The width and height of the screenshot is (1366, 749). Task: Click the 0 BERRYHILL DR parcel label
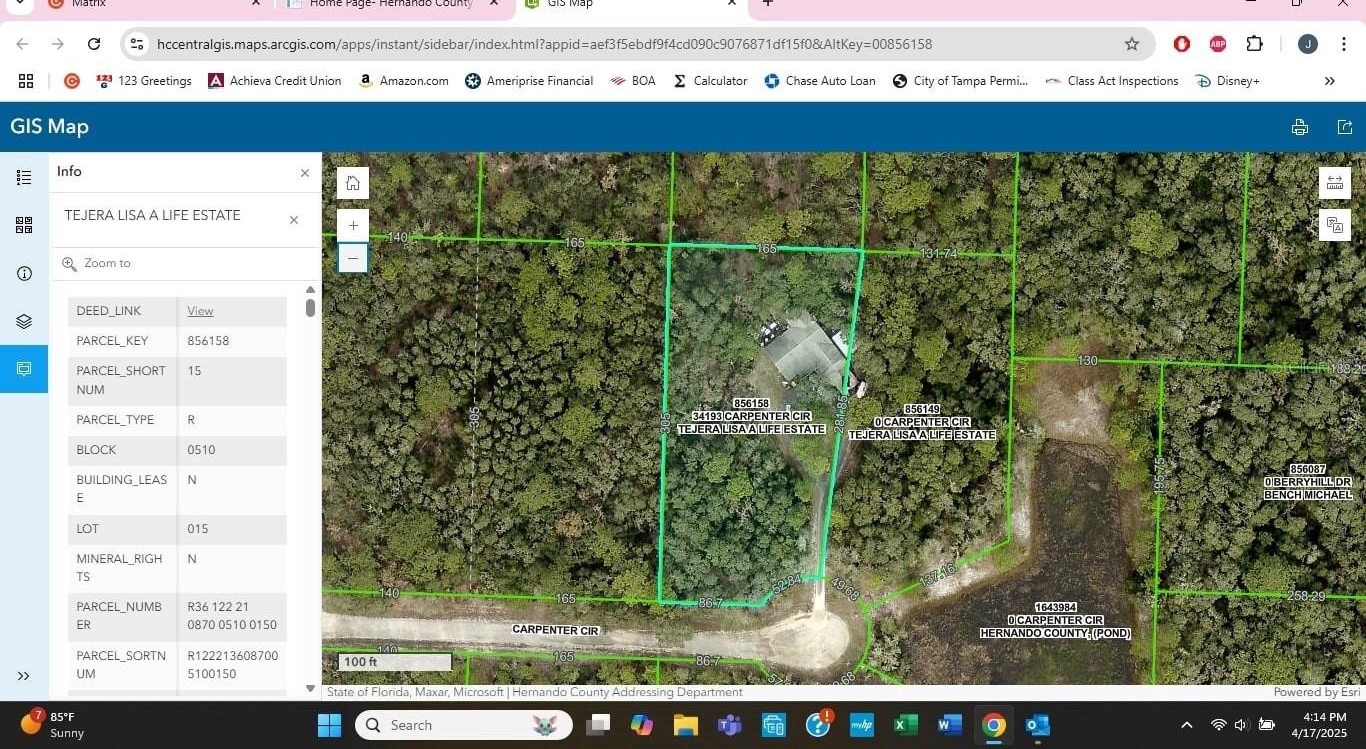[1308, 482]
